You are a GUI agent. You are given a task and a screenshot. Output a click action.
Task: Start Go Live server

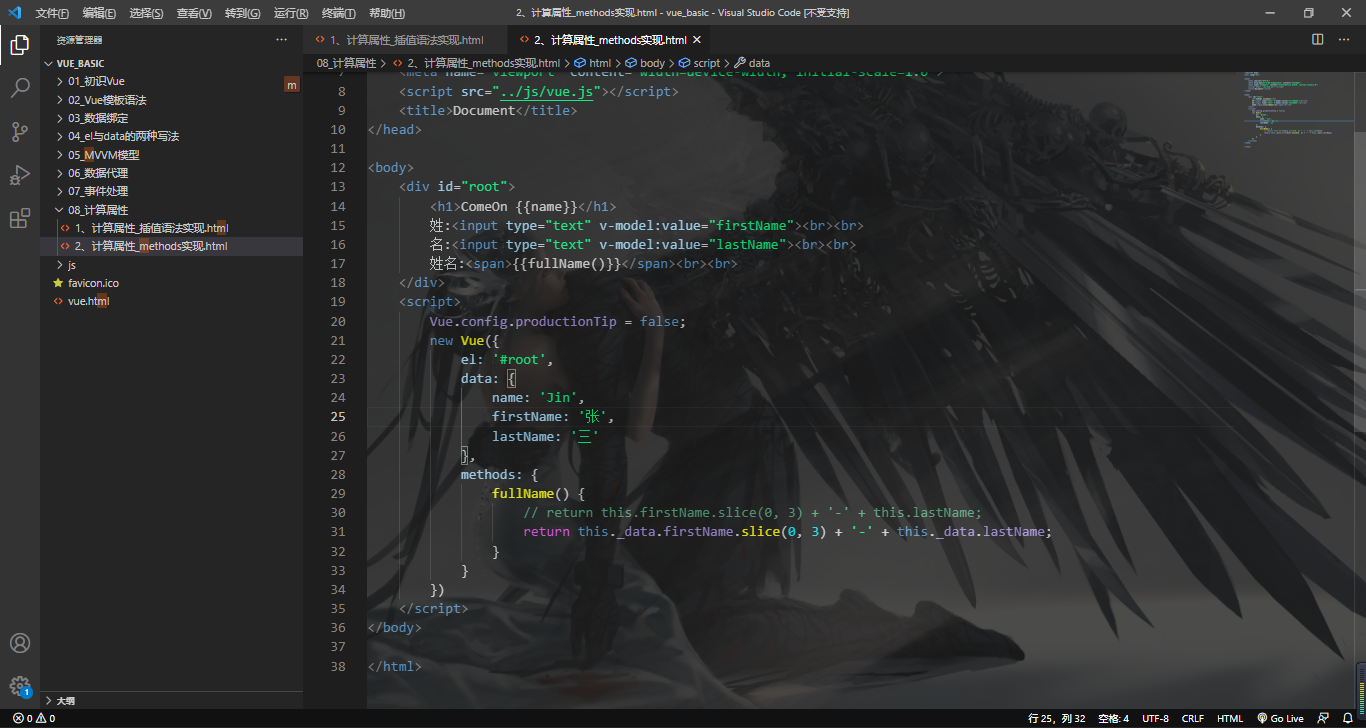pos(1280,718)
